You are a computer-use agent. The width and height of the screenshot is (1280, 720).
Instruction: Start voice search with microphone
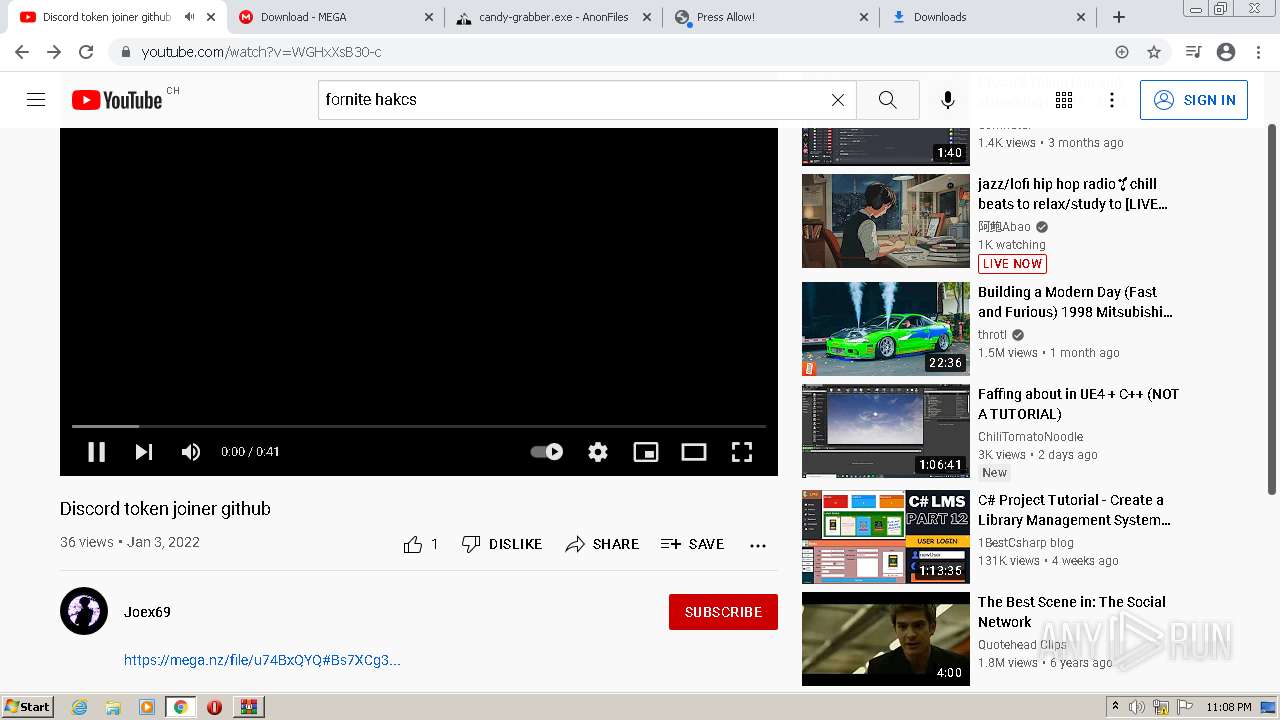(948, 100)
